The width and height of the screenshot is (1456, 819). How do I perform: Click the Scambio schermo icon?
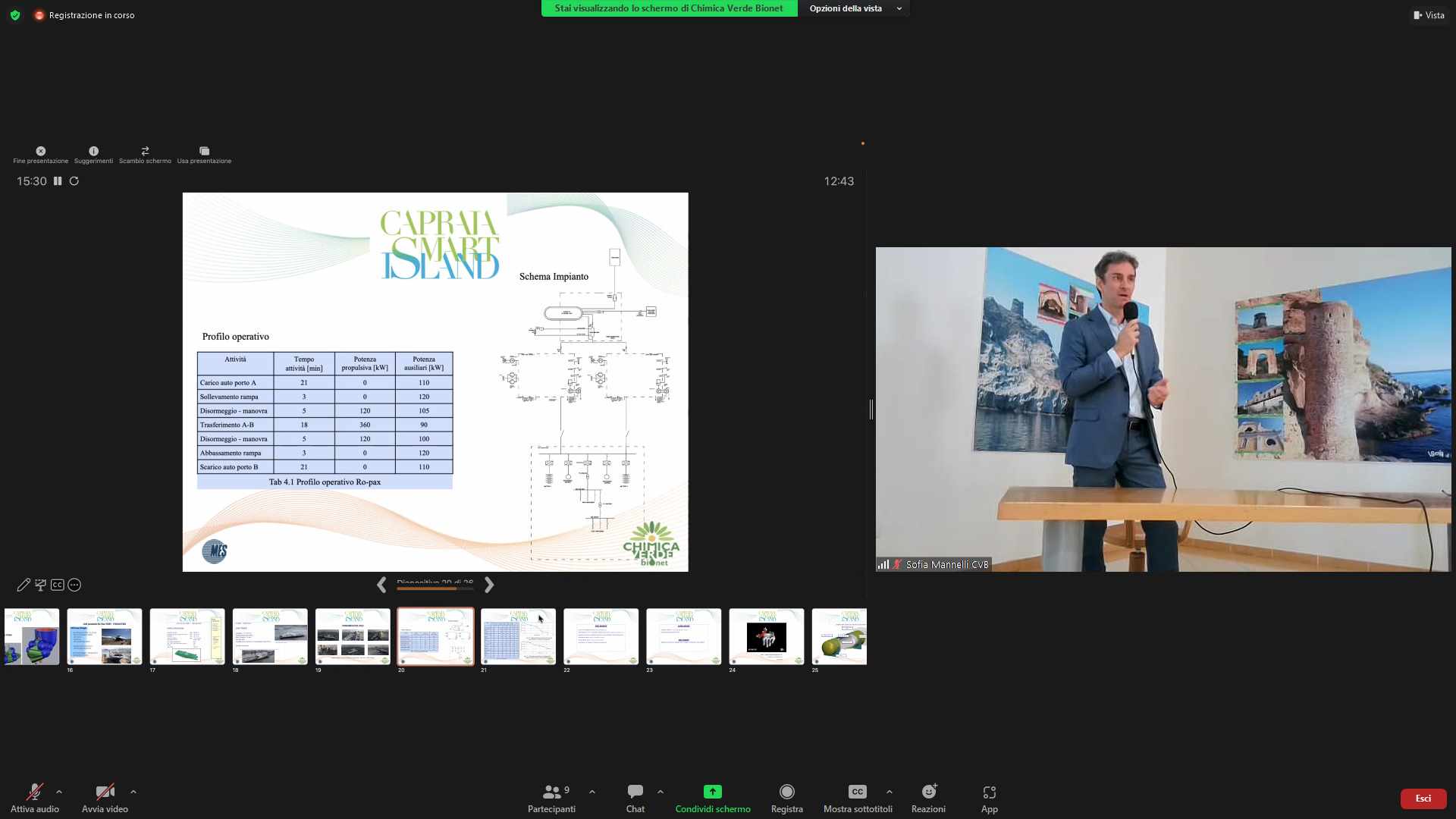tap(145, 151)
